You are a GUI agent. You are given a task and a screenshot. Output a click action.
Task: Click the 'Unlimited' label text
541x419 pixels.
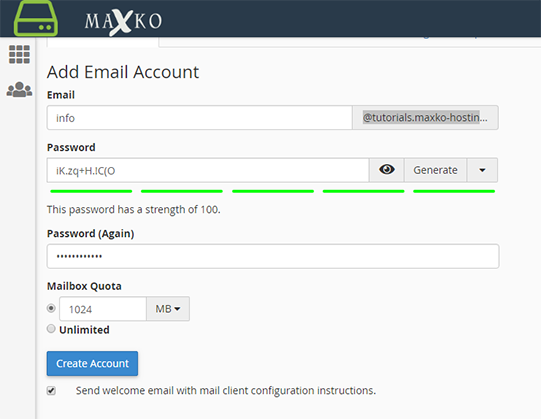click(x=85, y=330)
